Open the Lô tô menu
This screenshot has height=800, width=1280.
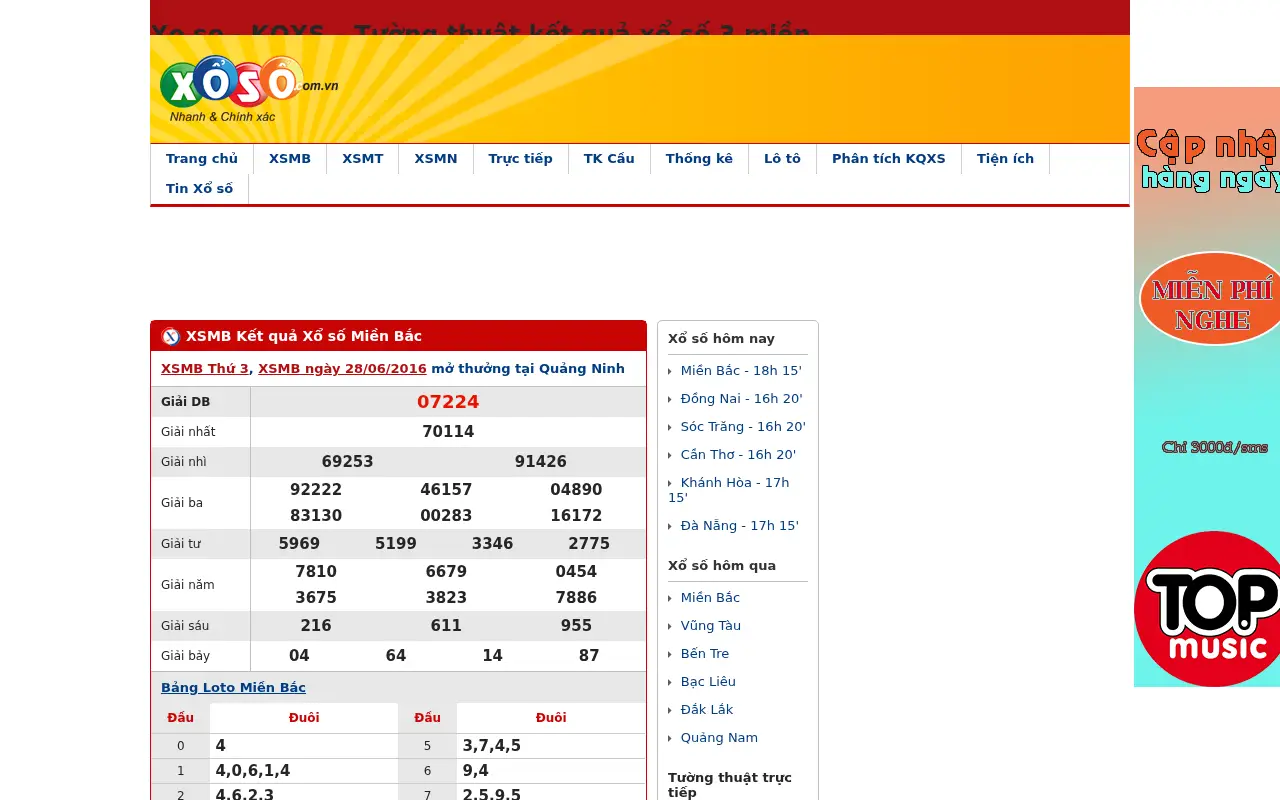pos(782,159)
